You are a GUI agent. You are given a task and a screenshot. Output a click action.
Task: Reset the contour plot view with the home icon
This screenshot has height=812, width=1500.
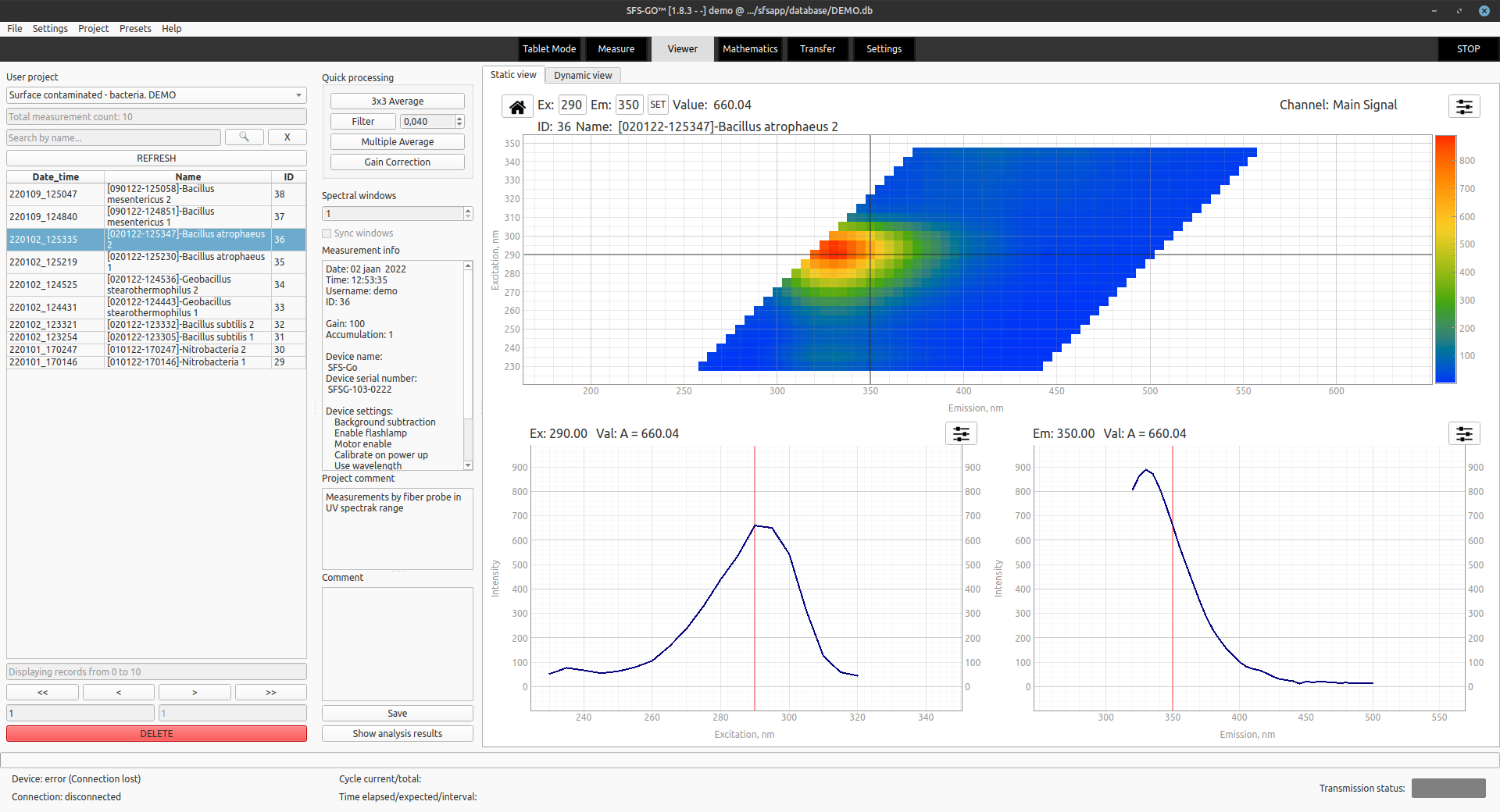click(x=516, y=105)
